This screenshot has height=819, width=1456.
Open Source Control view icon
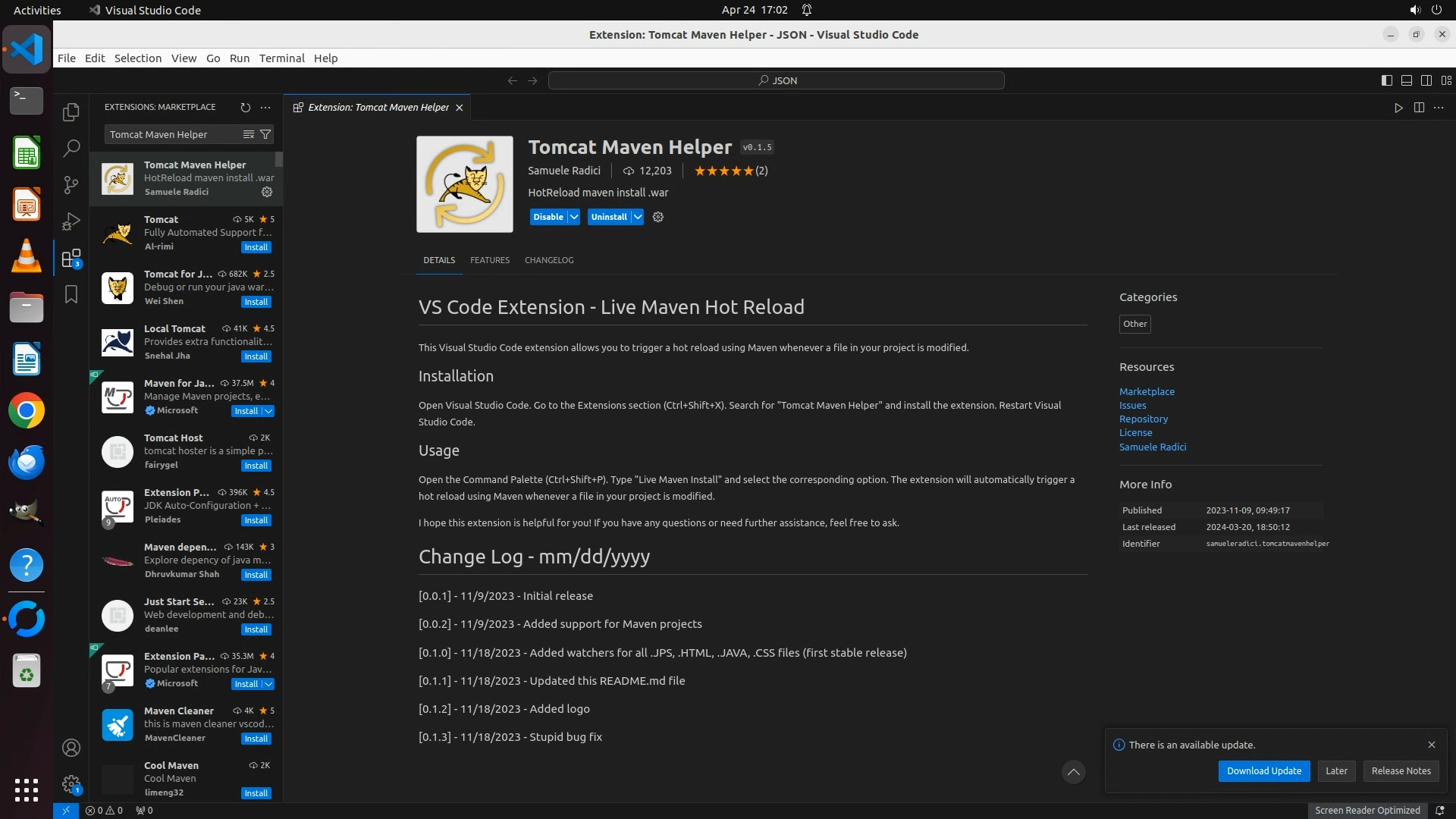(71, 185)
